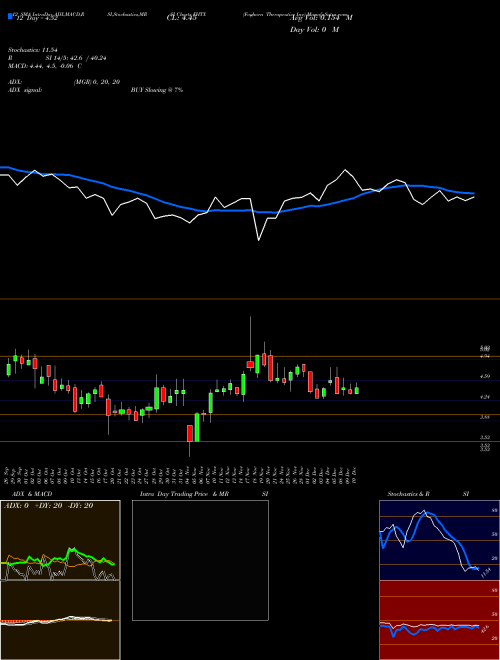Click the blue 12-day SMA legend square

(10, 16)
